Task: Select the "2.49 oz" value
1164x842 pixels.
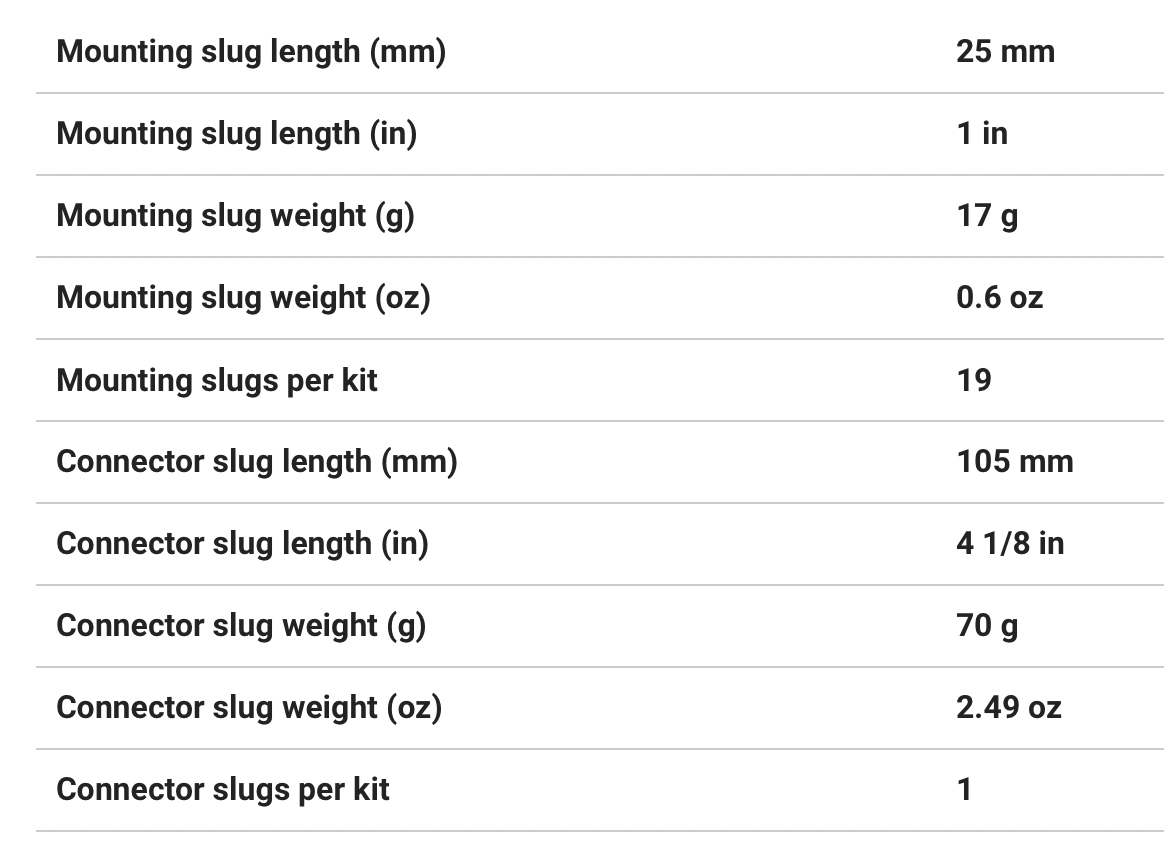Action: pyautogui.click(x=1008, y=707)
